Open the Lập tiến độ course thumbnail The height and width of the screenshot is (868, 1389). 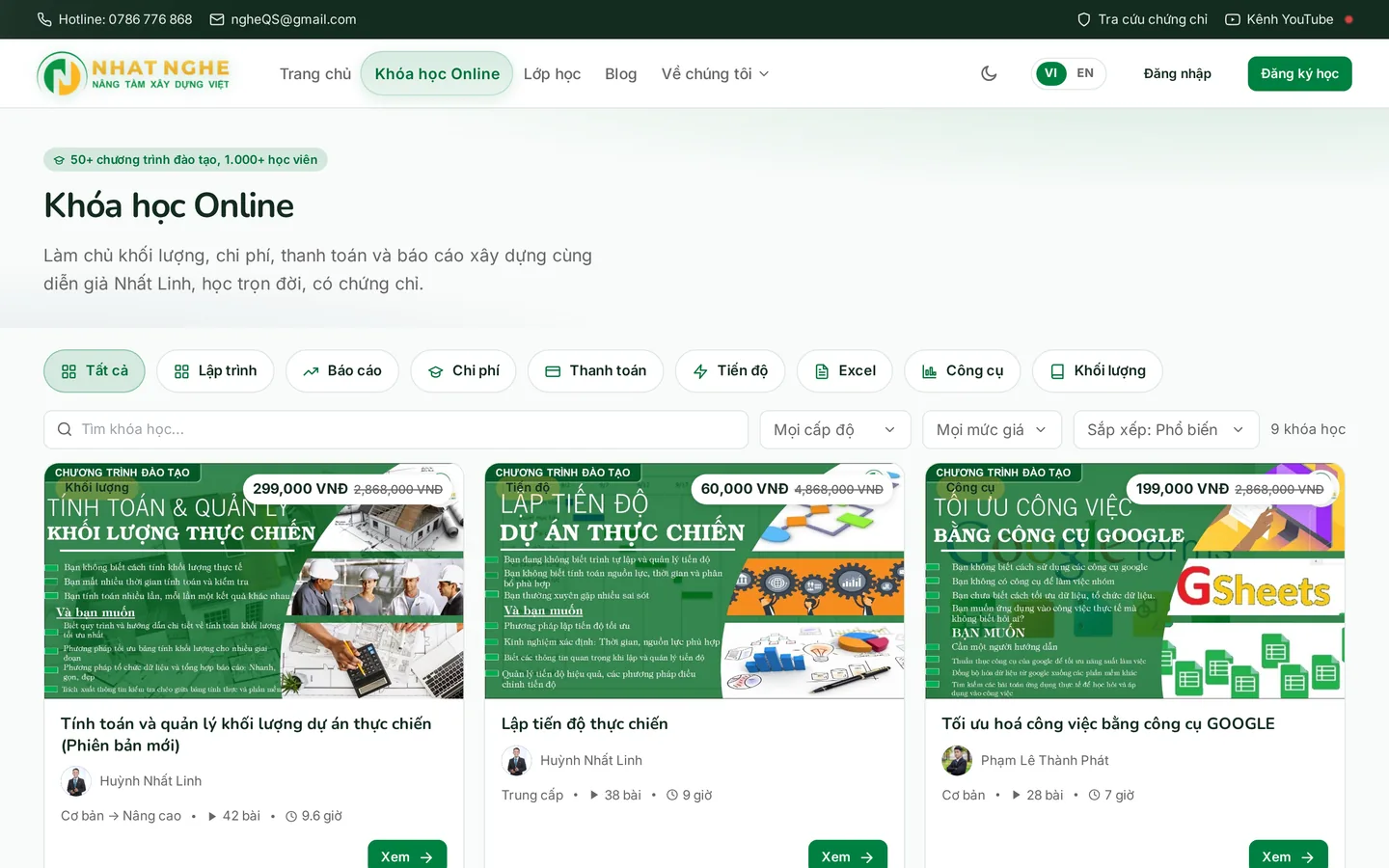(694, 582)
